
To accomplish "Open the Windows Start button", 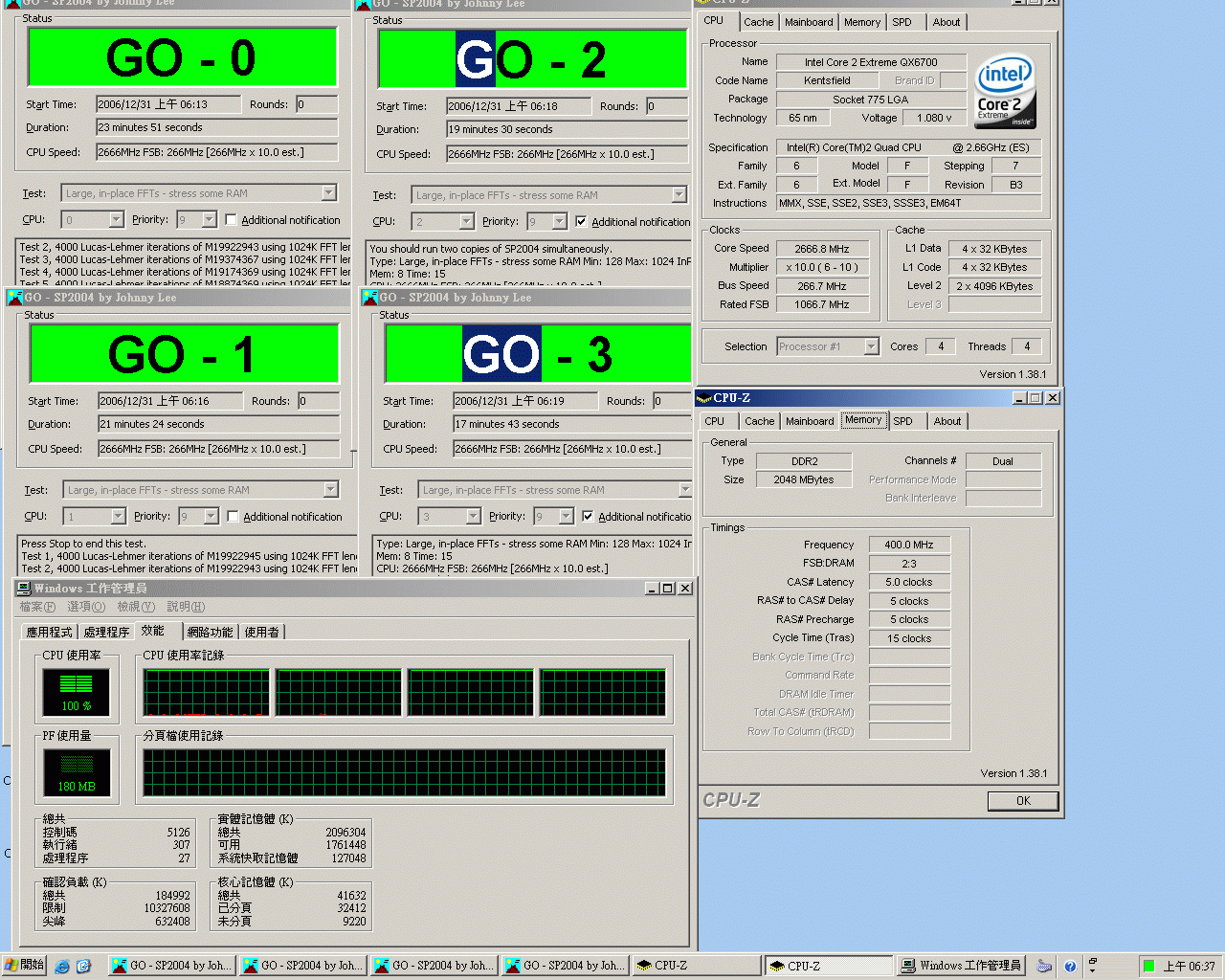I will (24, 966).
